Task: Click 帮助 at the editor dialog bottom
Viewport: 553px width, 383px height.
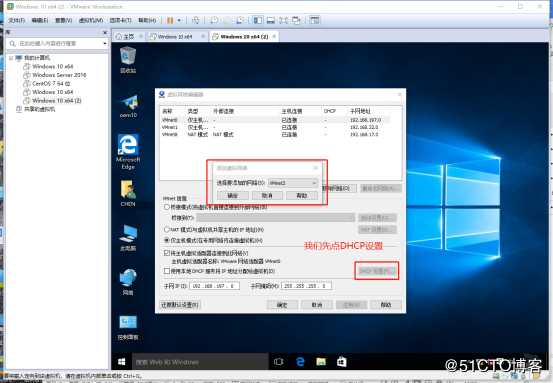Action: tap(386, 305)
